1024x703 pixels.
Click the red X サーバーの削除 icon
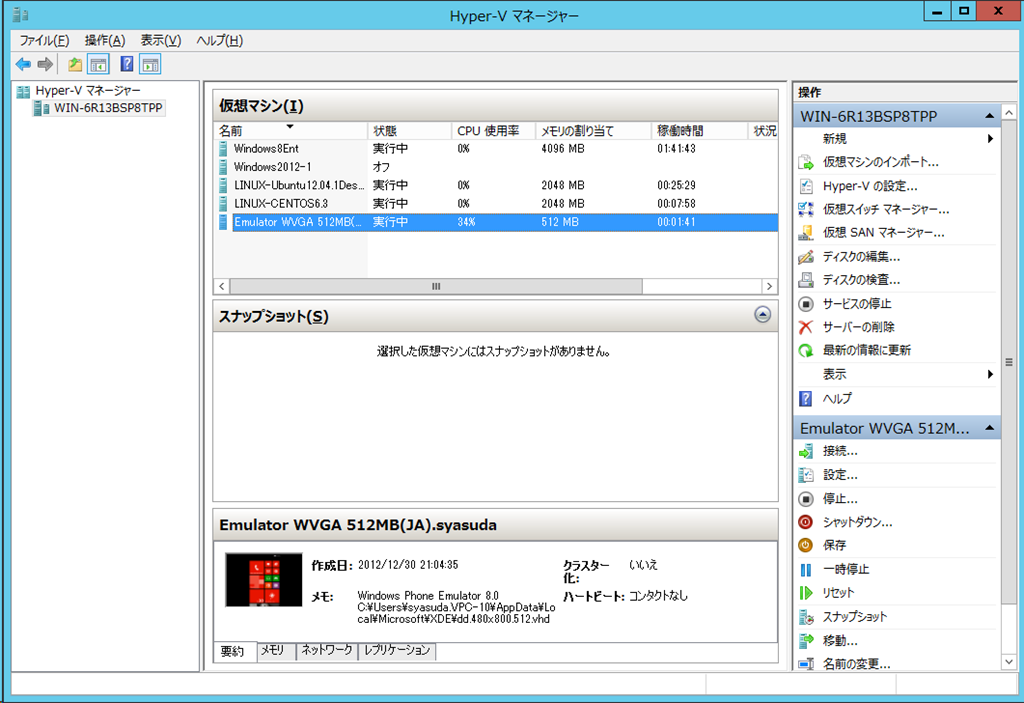(806, 327)
